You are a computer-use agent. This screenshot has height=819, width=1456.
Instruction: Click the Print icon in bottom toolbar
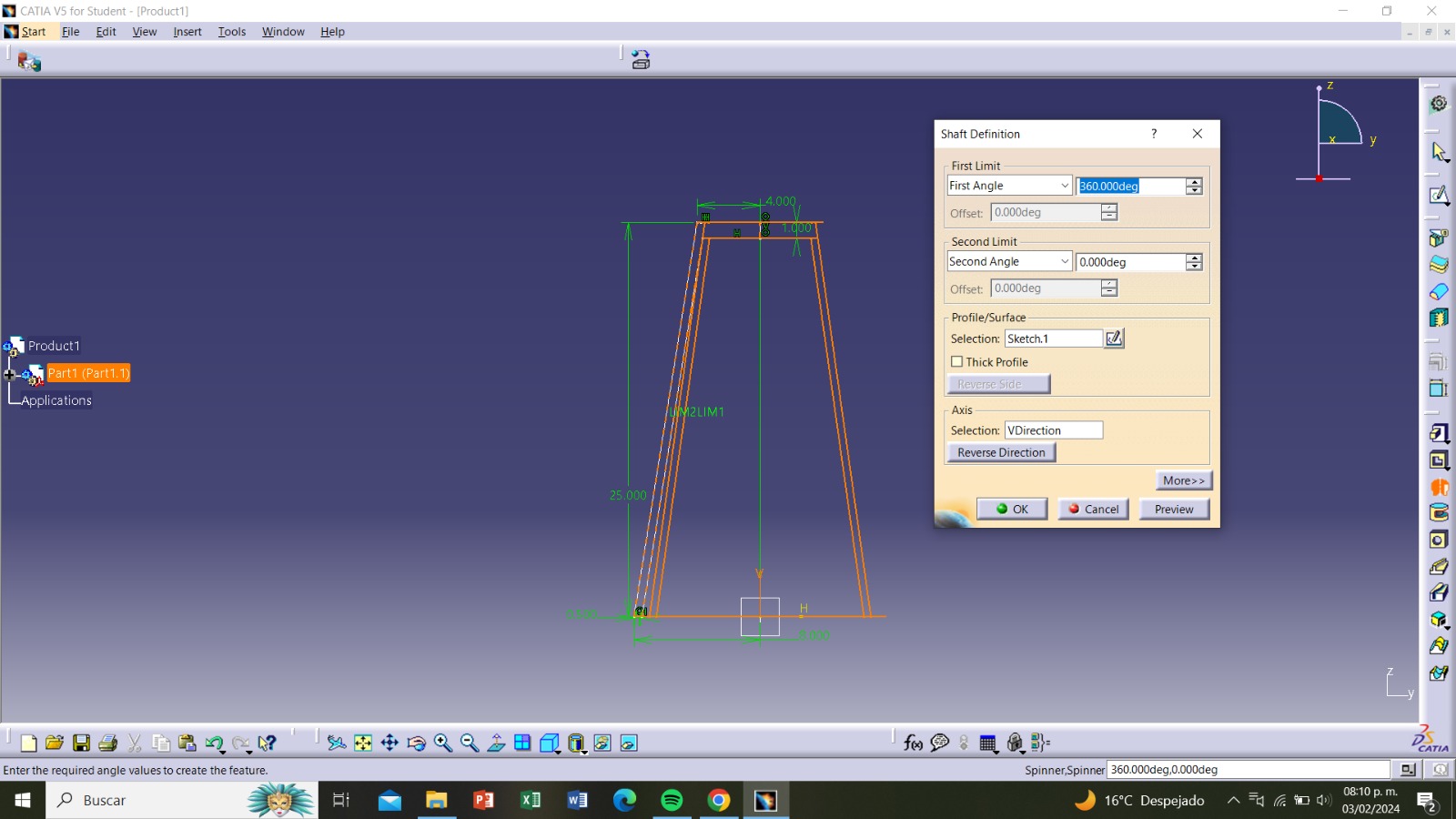(107, 743)
